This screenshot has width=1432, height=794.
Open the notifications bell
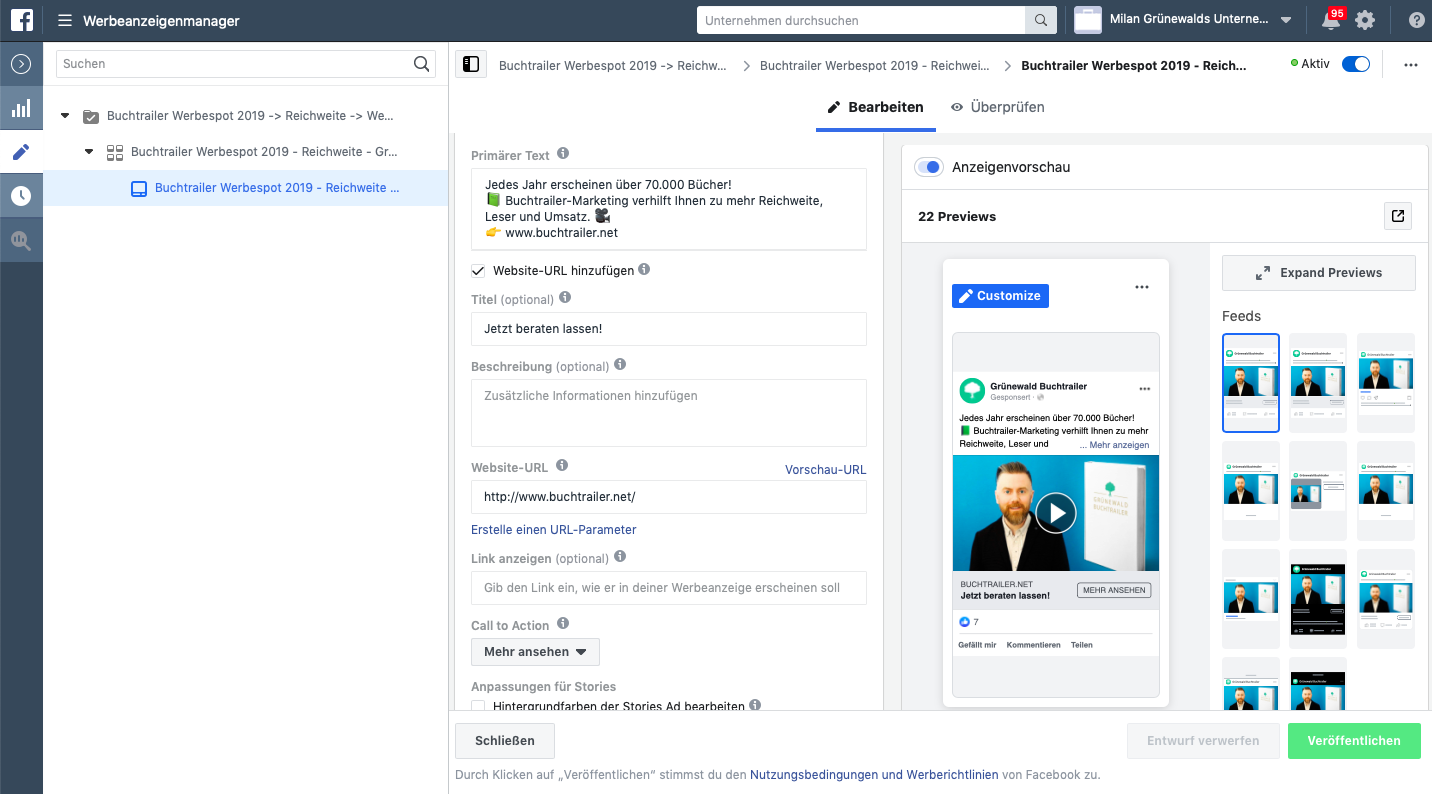pos(1331,20)
